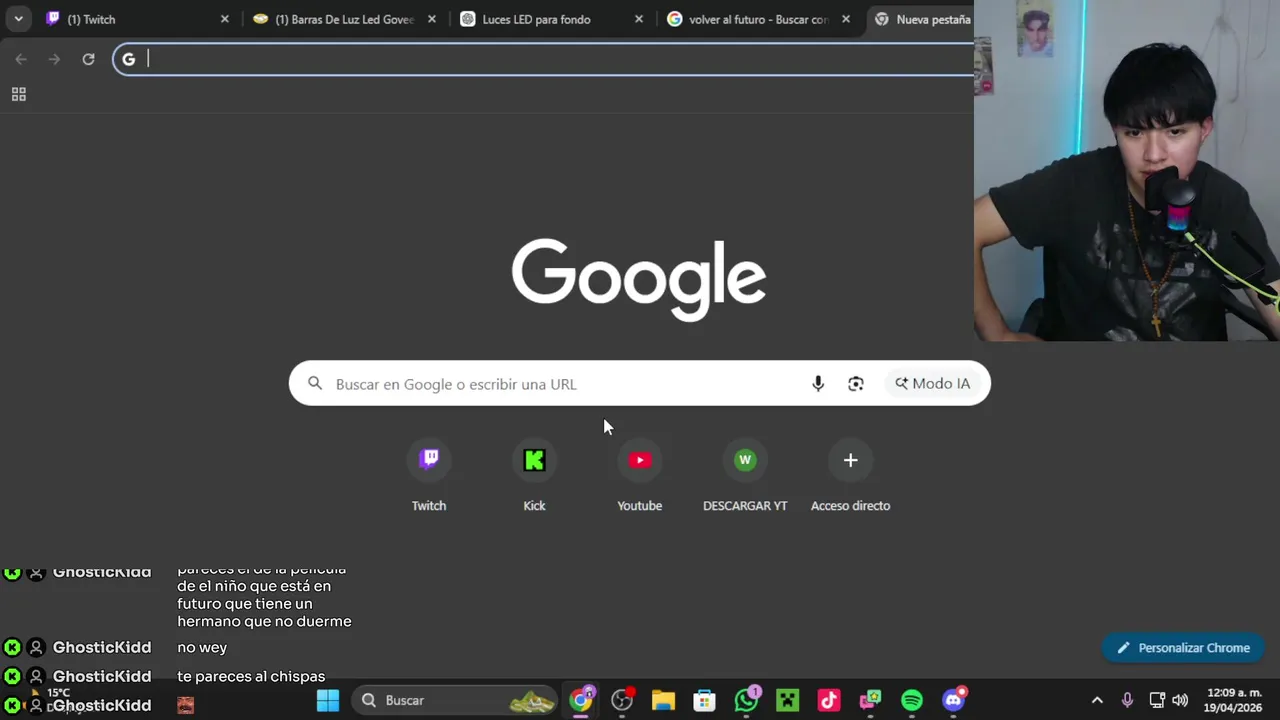Click the webcam overlay feed
Image resolution: width=1280 pixels, height=720 pixels.
click(x=1127, y=170)
